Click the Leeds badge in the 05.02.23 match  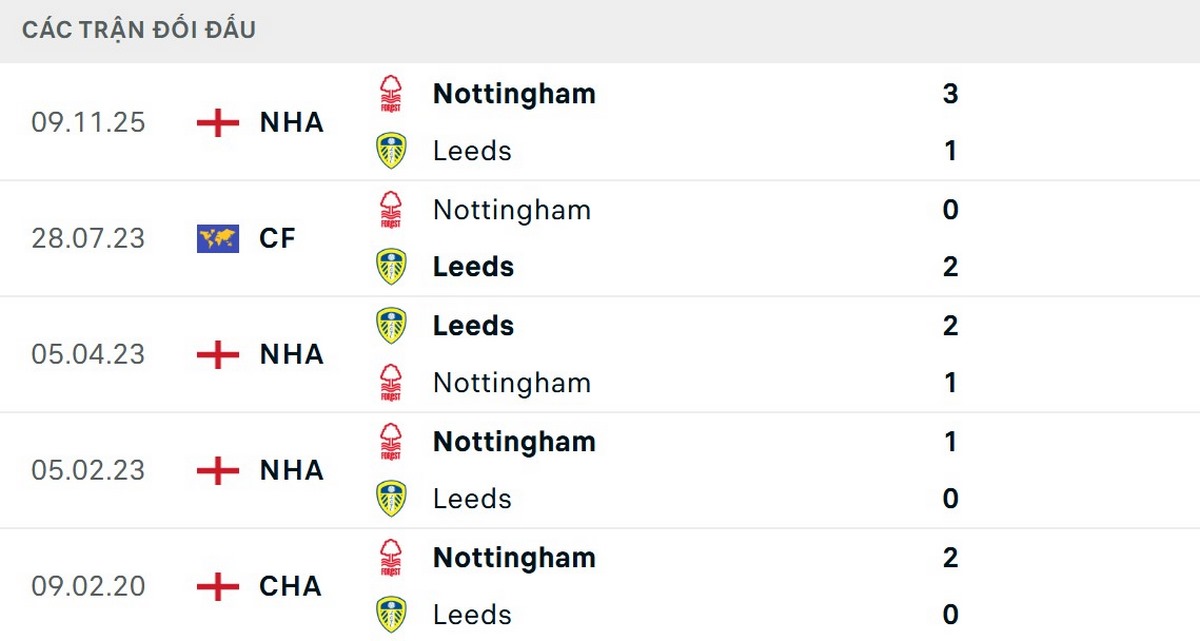click(391, 498)
